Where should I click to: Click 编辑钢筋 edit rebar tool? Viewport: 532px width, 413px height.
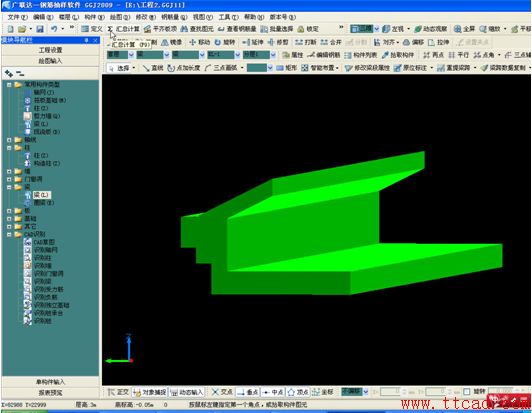pos(324,55)
